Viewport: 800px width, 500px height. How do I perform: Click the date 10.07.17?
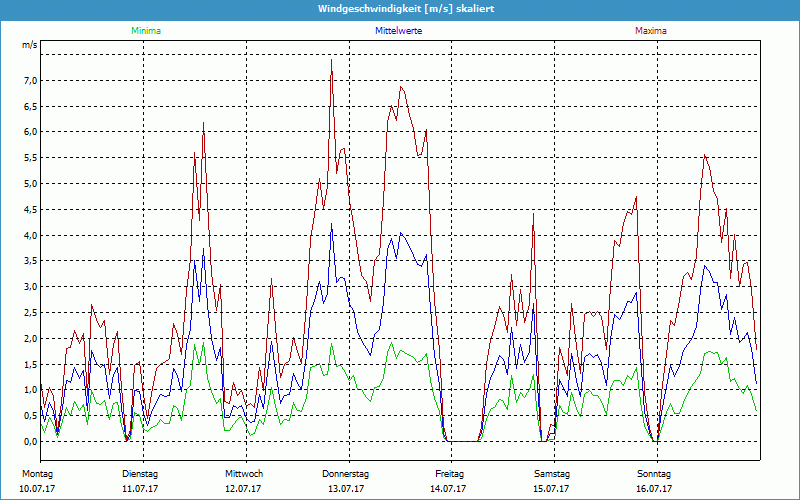click(37, 489)
